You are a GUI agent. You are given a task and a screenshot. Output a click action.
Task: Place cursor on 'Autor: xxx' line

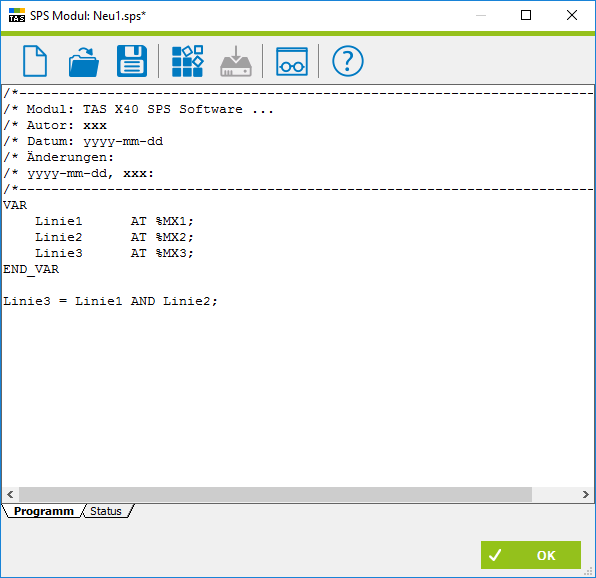pyautogui.click(x=55, y=125)
